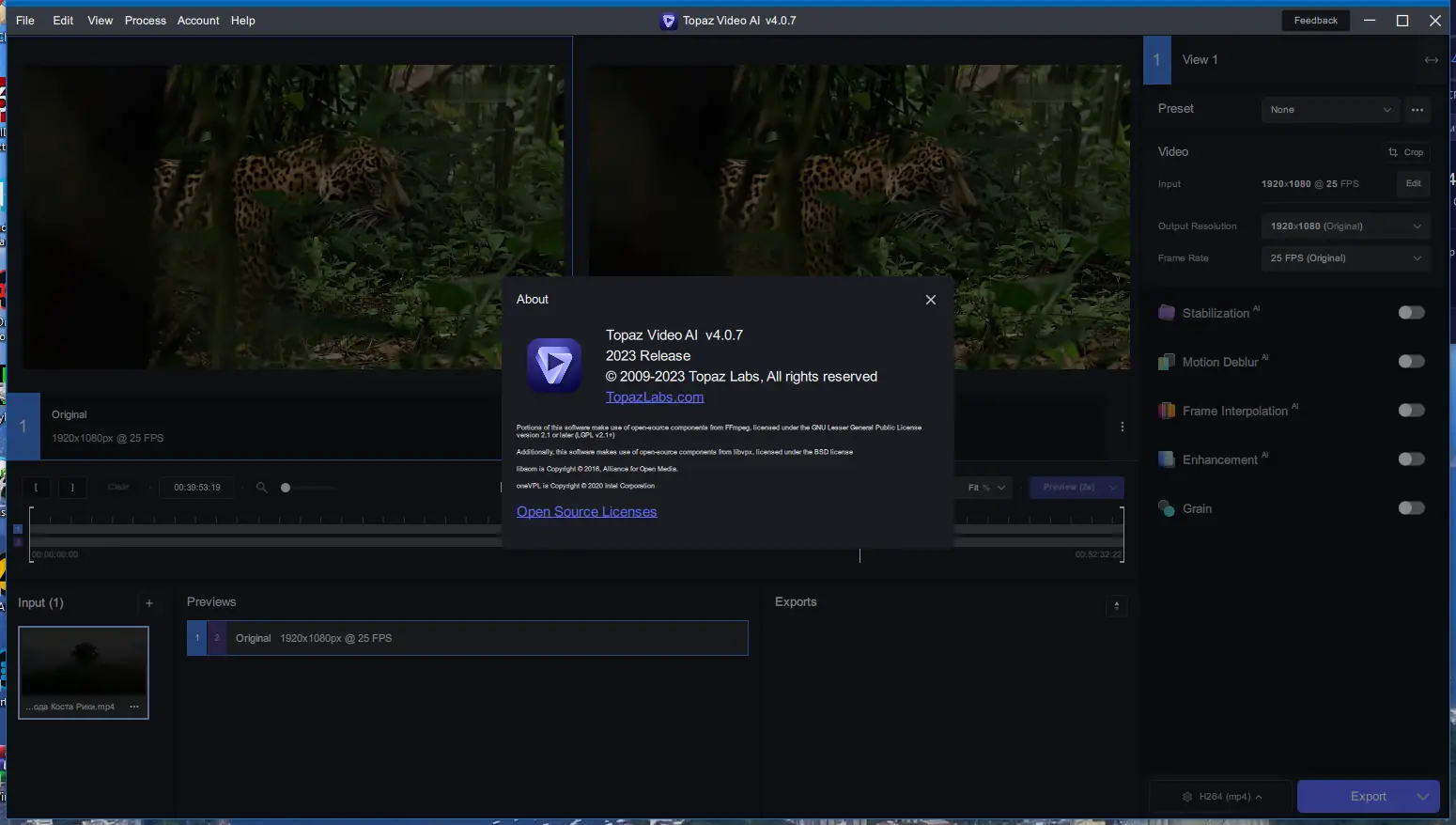The width and height of the screenshot is (1456, 825).
Task: Enable the Grain toggle
Action: point(1411,508)
